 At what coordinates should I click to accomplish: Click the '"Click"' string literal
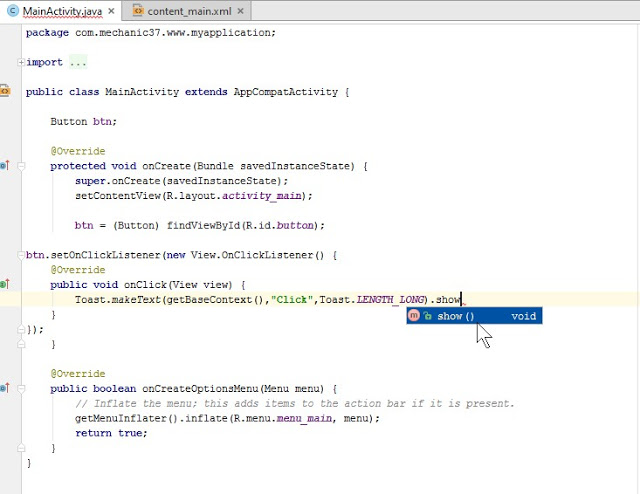292,300
